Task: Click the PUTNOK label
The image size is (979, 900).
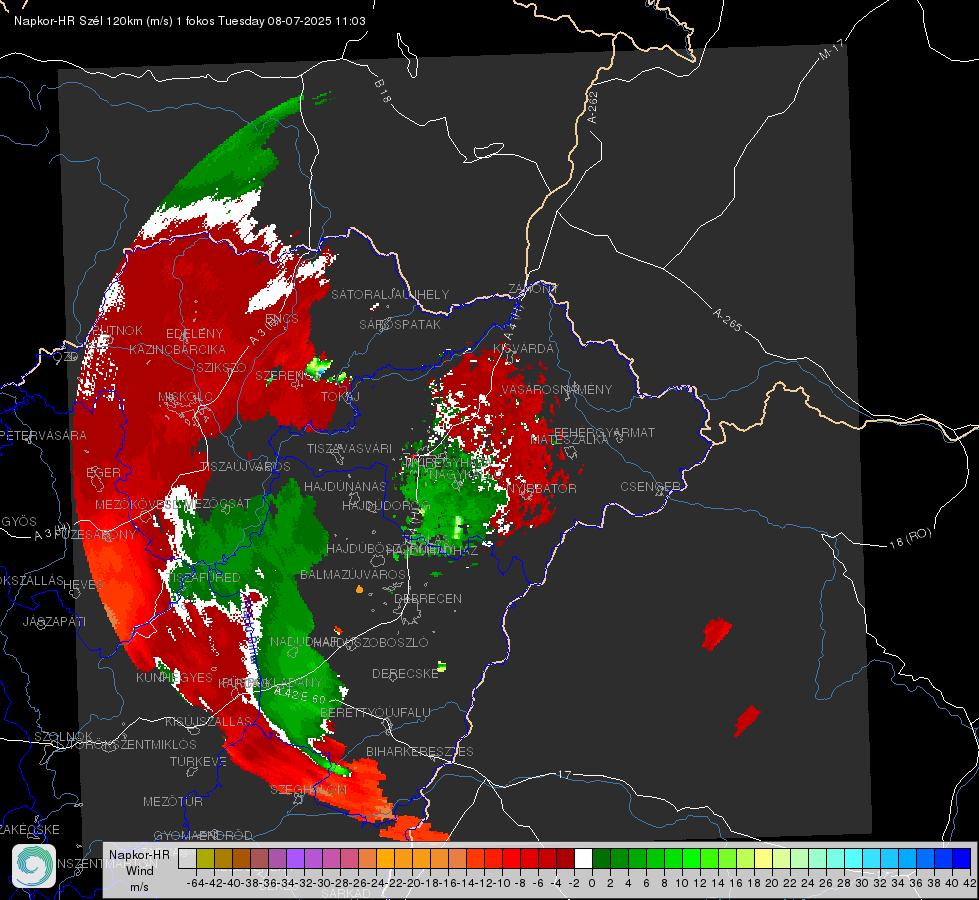Action: click(118, 330)
